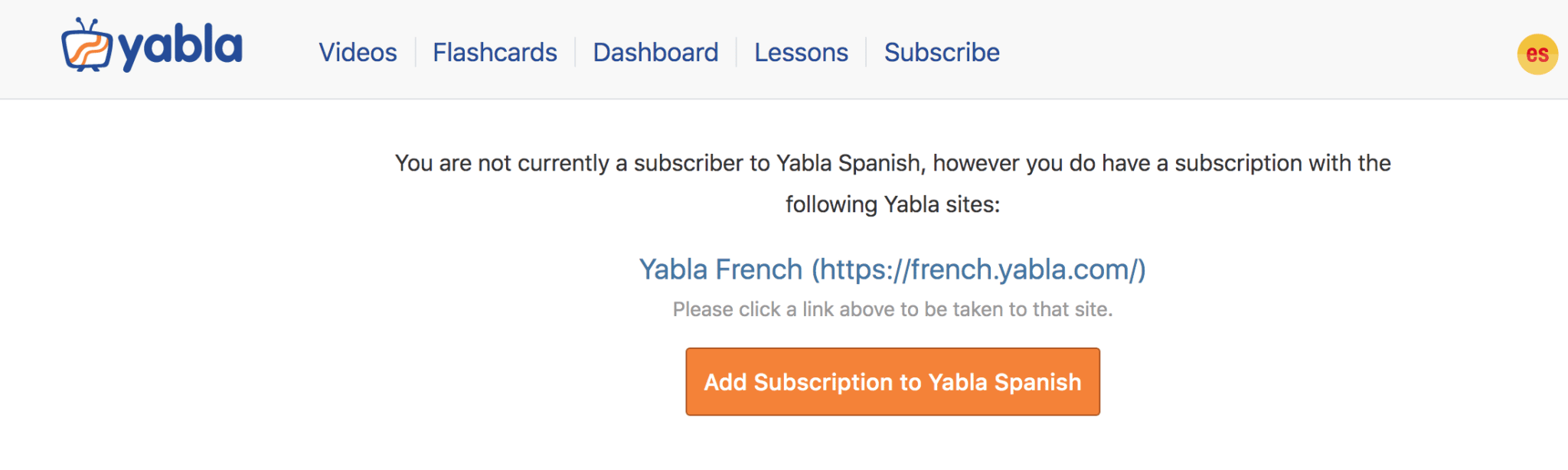Open Flashcards in the navigation bar
The height and width of the screenshot is (470, 1568).
pyautogui.click(x=495, y=52)
